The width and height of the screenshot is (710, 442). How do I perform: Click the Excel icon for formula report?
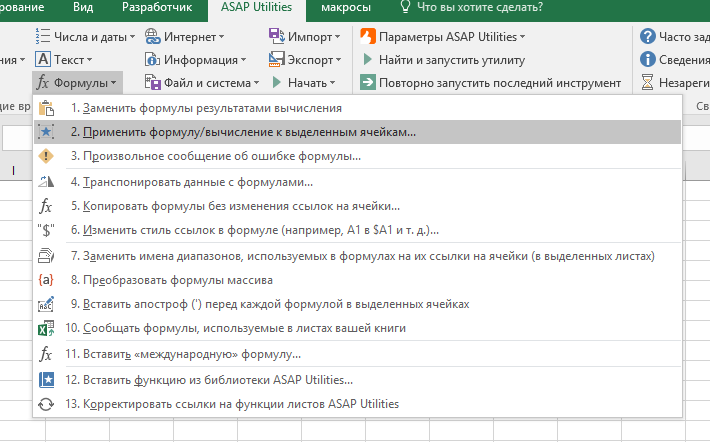(46, 328)
